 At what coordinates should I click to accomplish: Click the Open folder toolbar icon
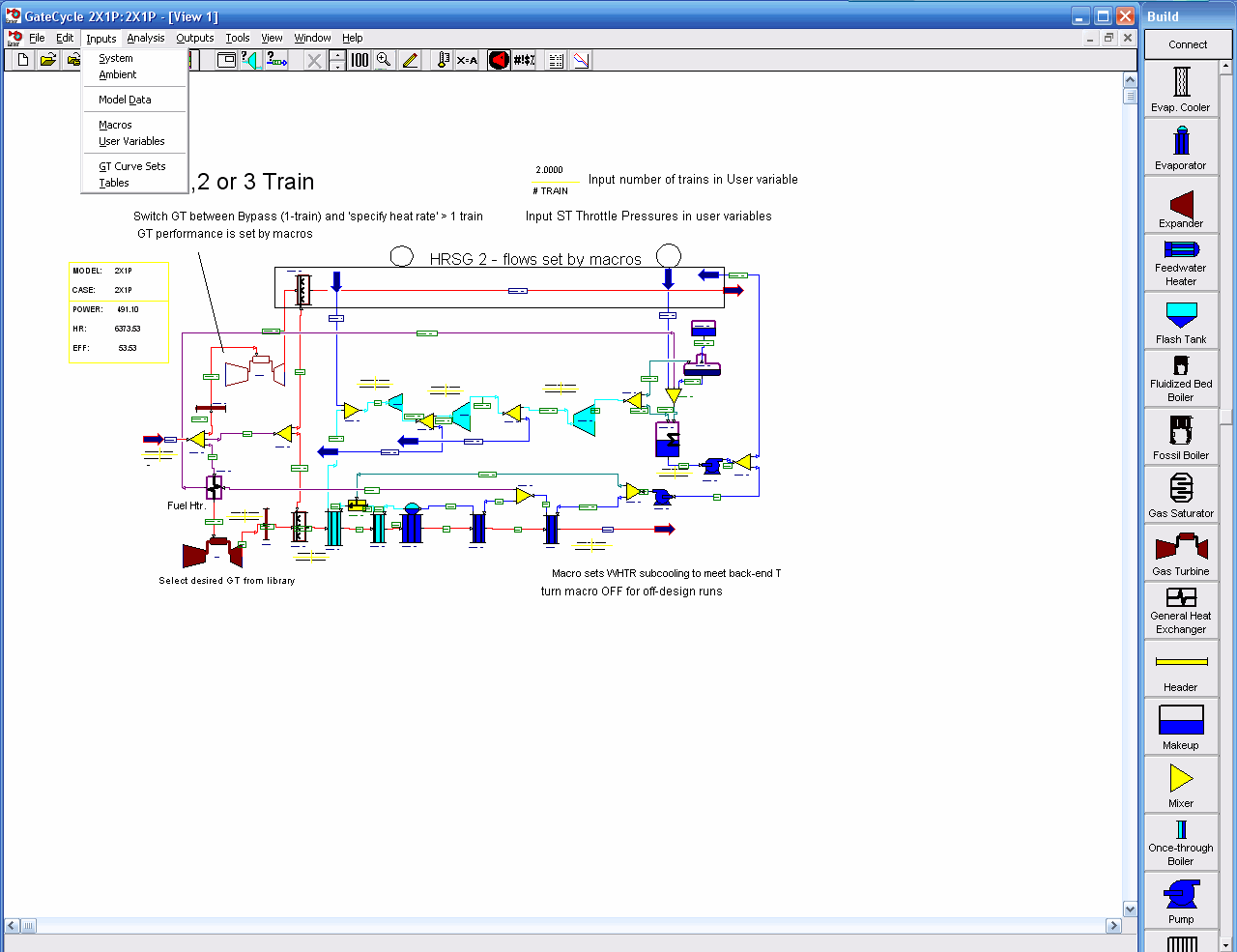tap(47, 60)
